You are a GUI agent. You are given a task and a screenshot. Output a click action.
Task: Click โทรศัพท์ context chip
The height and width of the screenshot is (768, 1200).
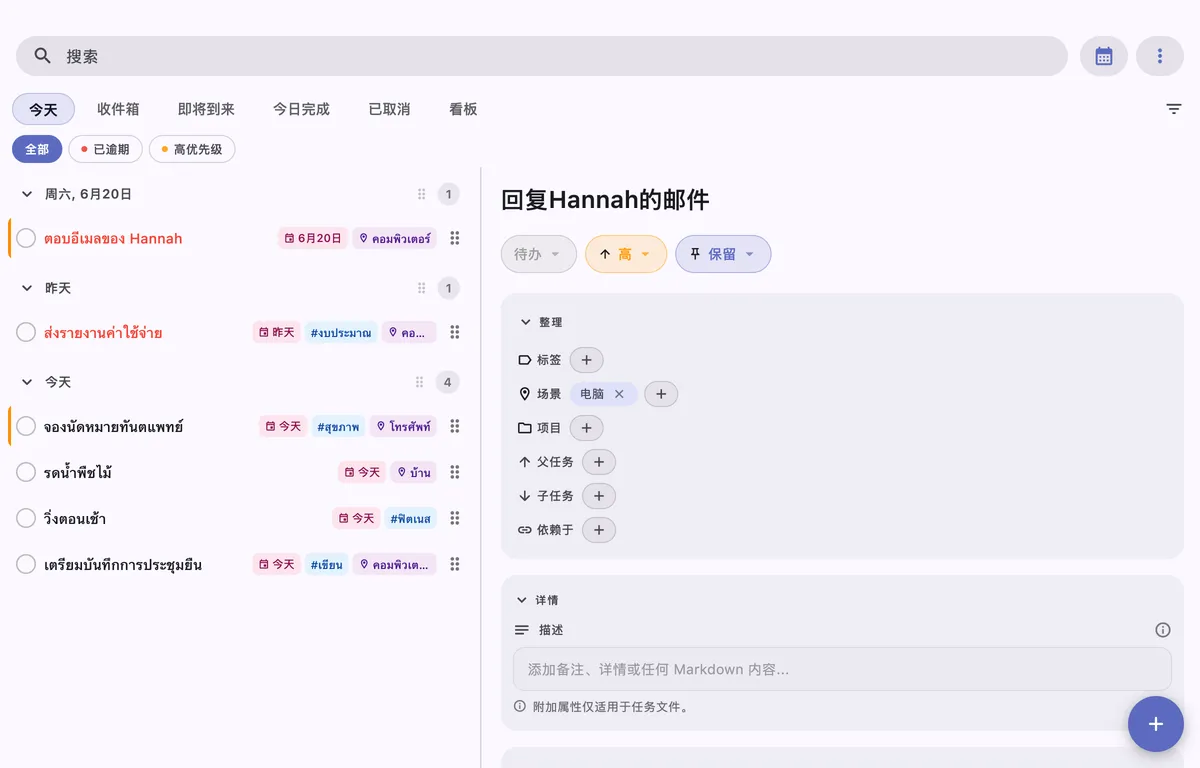(404, 426)
